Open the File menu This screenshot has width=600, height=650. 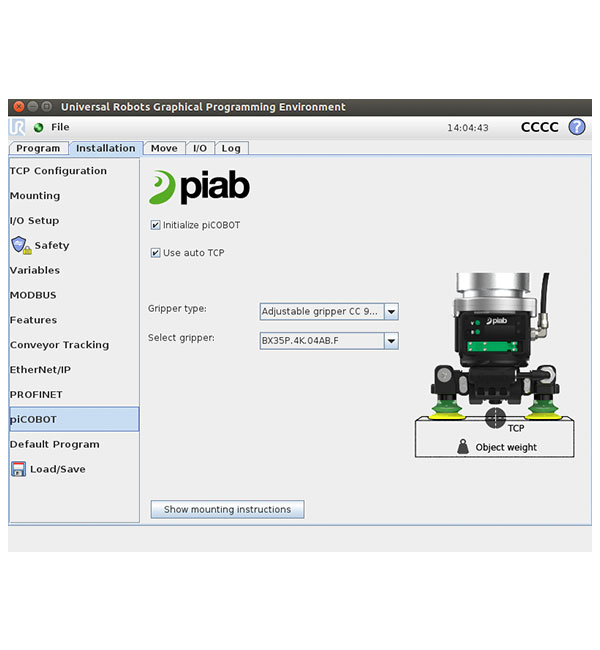[x=60, y=127]
